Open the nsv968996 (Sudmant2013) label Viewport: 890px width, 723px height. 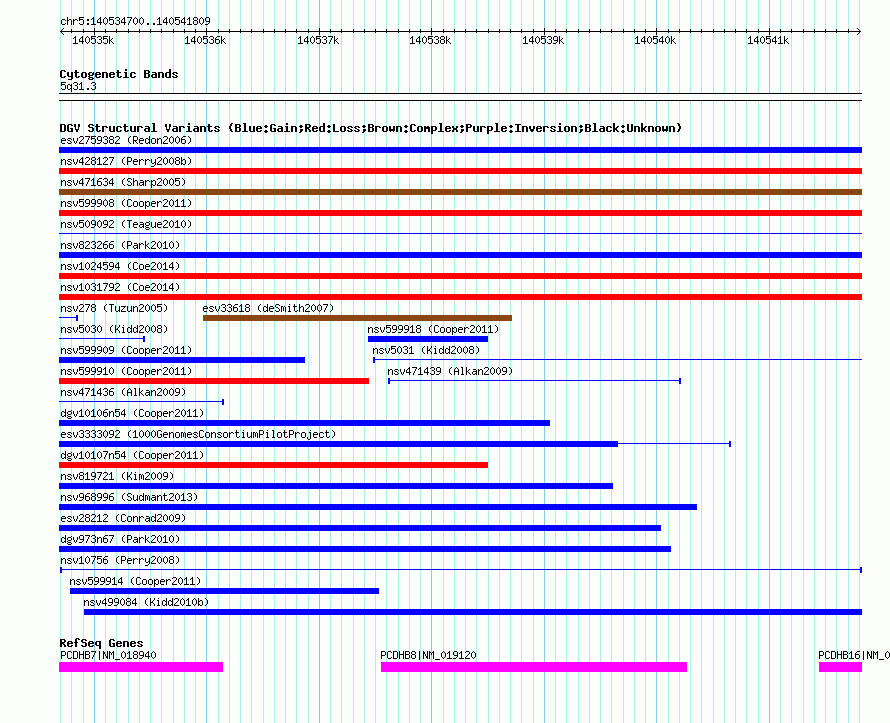click(x=129, y=497)
